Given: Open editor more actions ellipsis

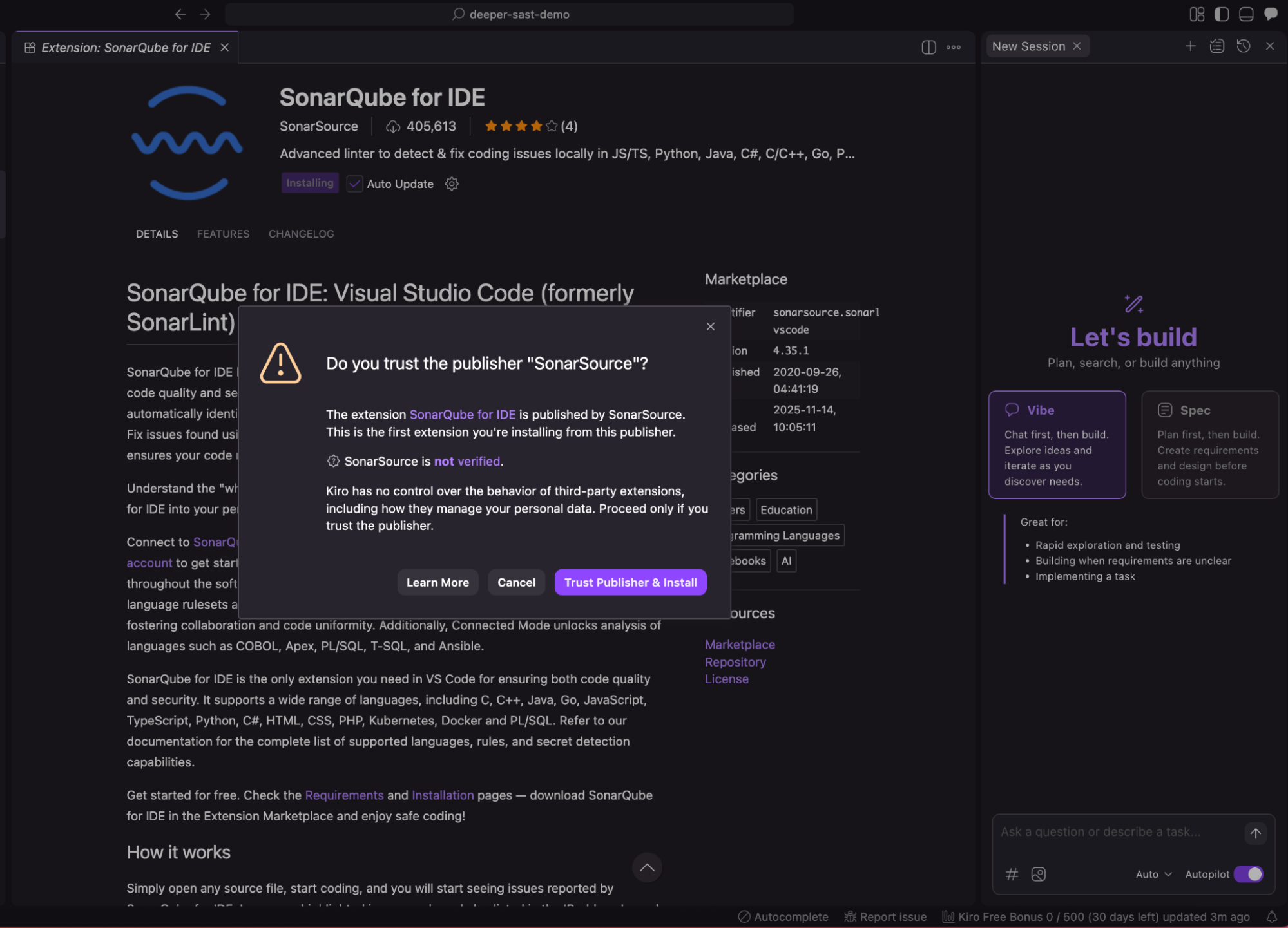Looking at the screenshot, I should point(954,47).
